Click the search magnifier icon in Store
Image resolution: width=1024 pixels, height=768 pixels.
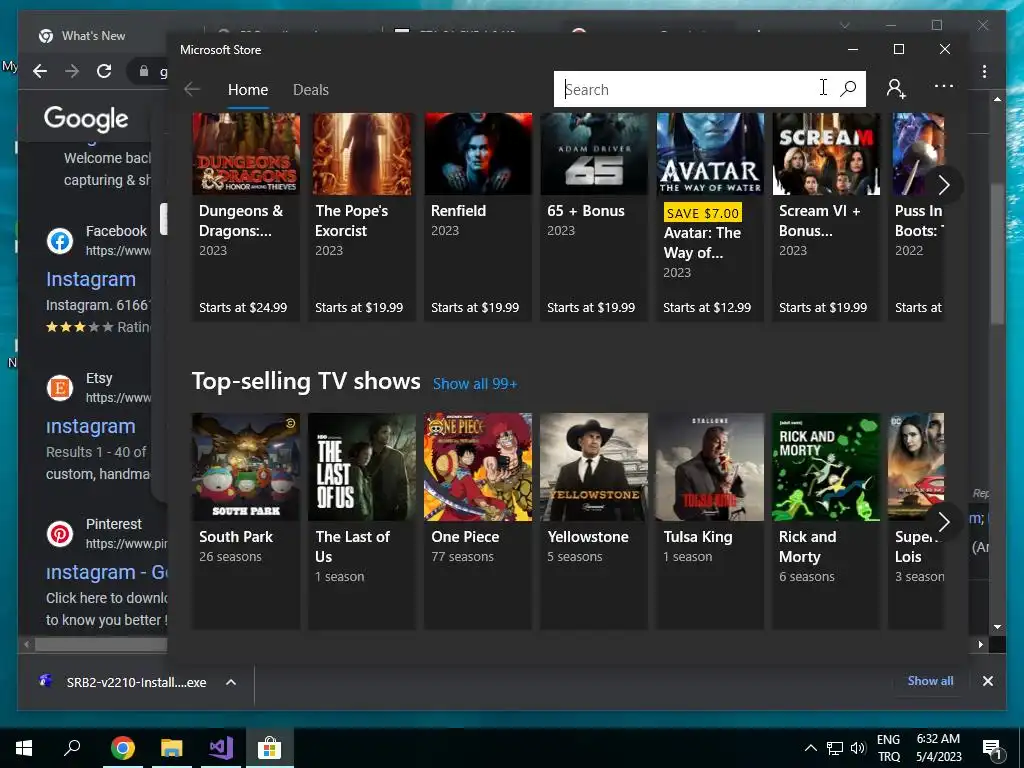(x=848, y=88)
